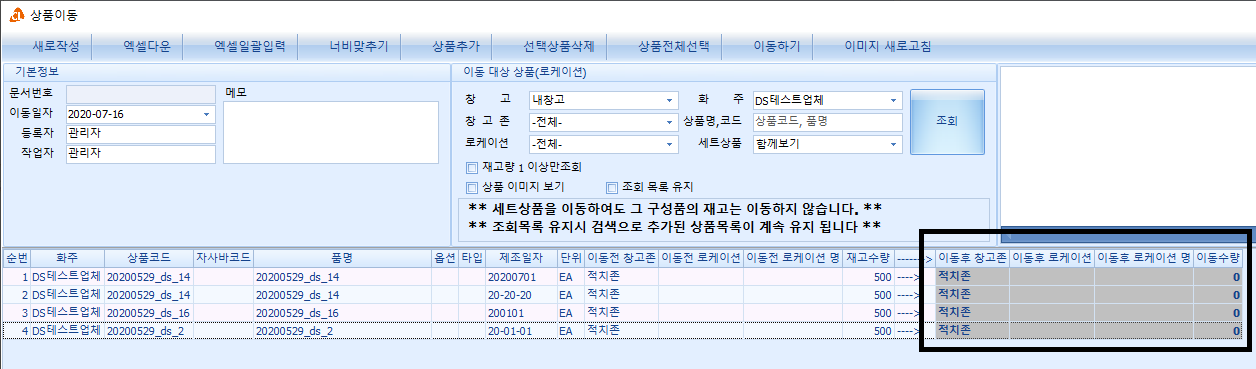This screenshot has width=1256, height=369.
Task: Expand the 화주 dropdown DS테스트업체
Action: point(893,100)
